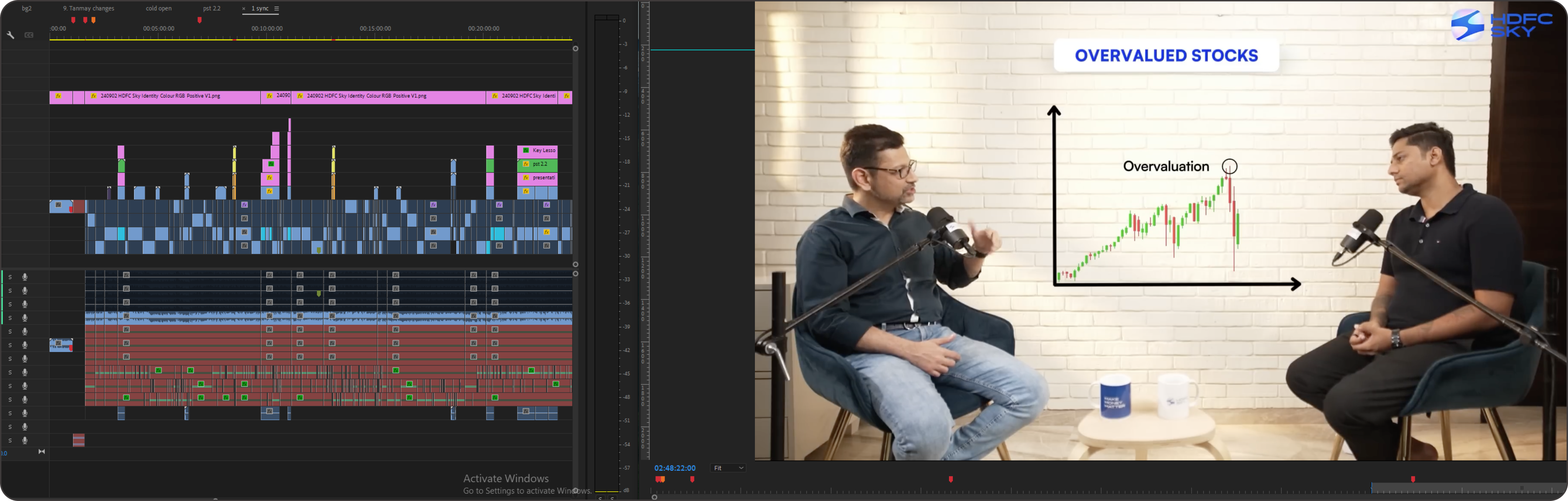Click the orange marker under the Program Monitor
This screenshot has height=501, width=1568.
pyautogui.click(x=662, y=480)
